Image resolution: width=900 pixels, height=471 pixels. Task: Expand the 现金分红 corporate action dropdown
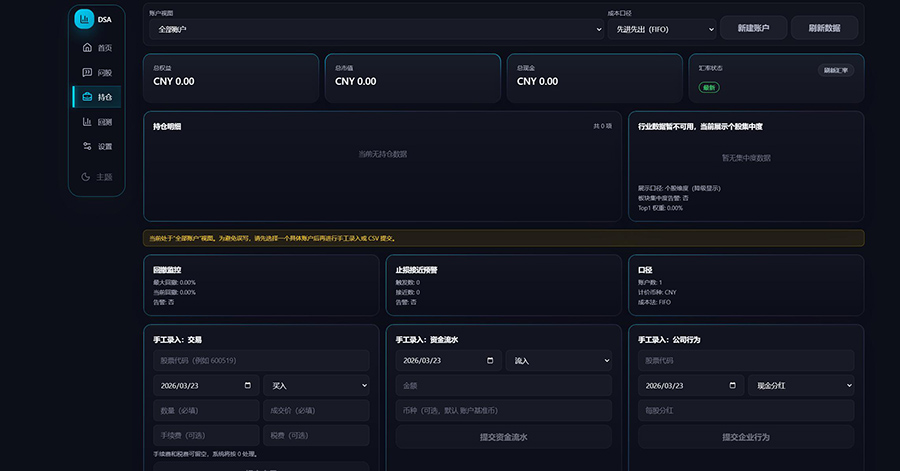point(800,385)
